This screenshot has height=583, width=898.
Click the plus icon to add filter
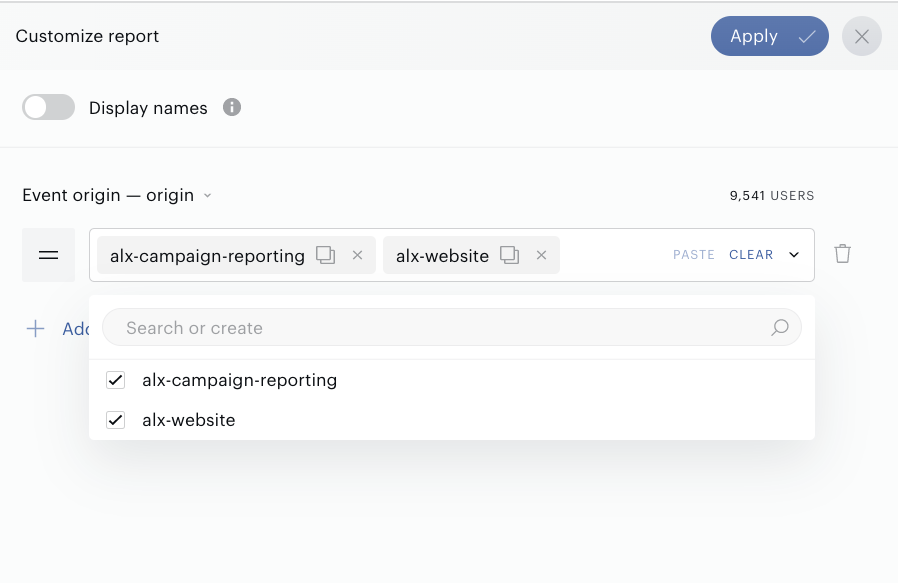click(36, 329)
